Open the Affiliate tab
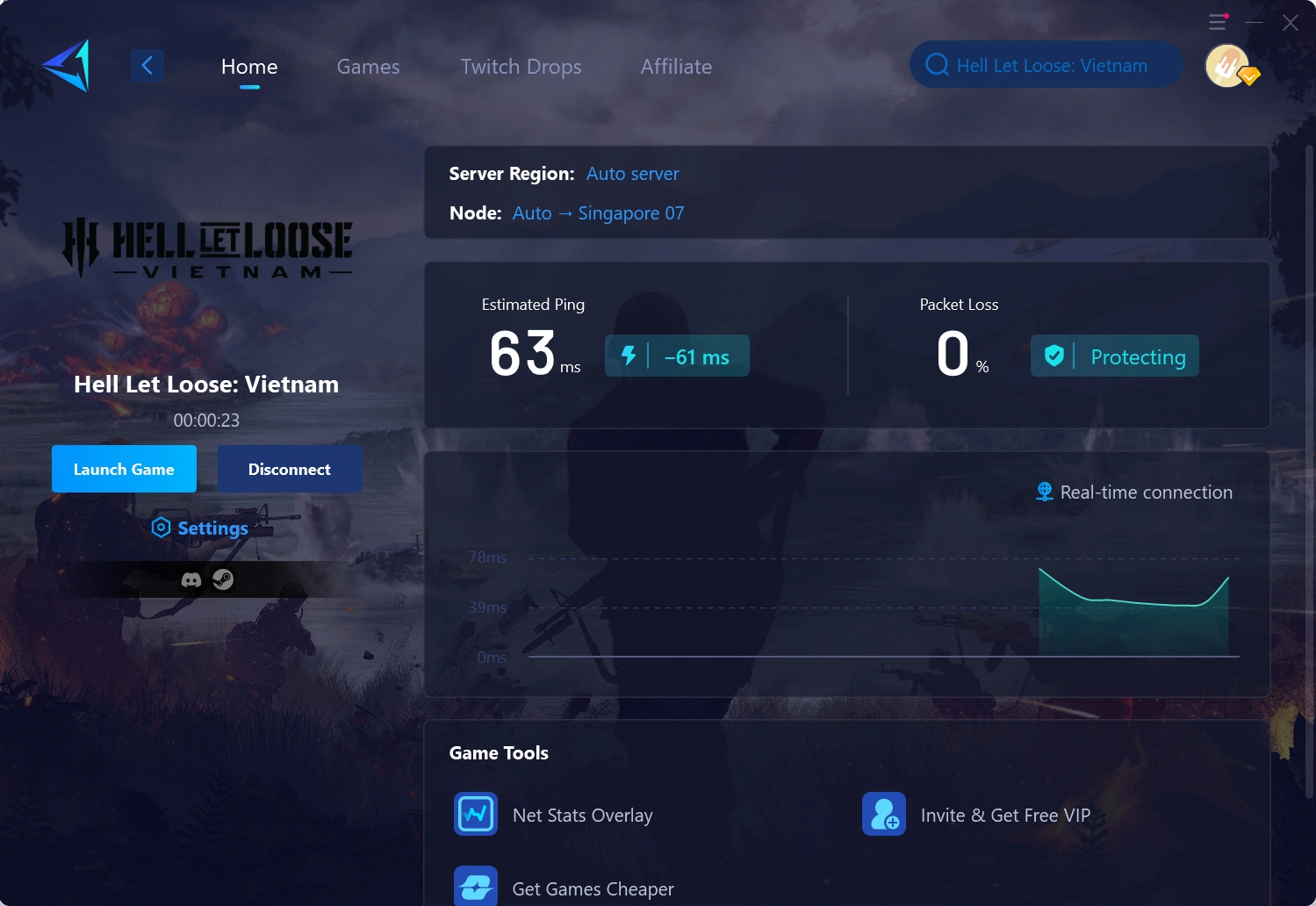 (x=676, y=67)
